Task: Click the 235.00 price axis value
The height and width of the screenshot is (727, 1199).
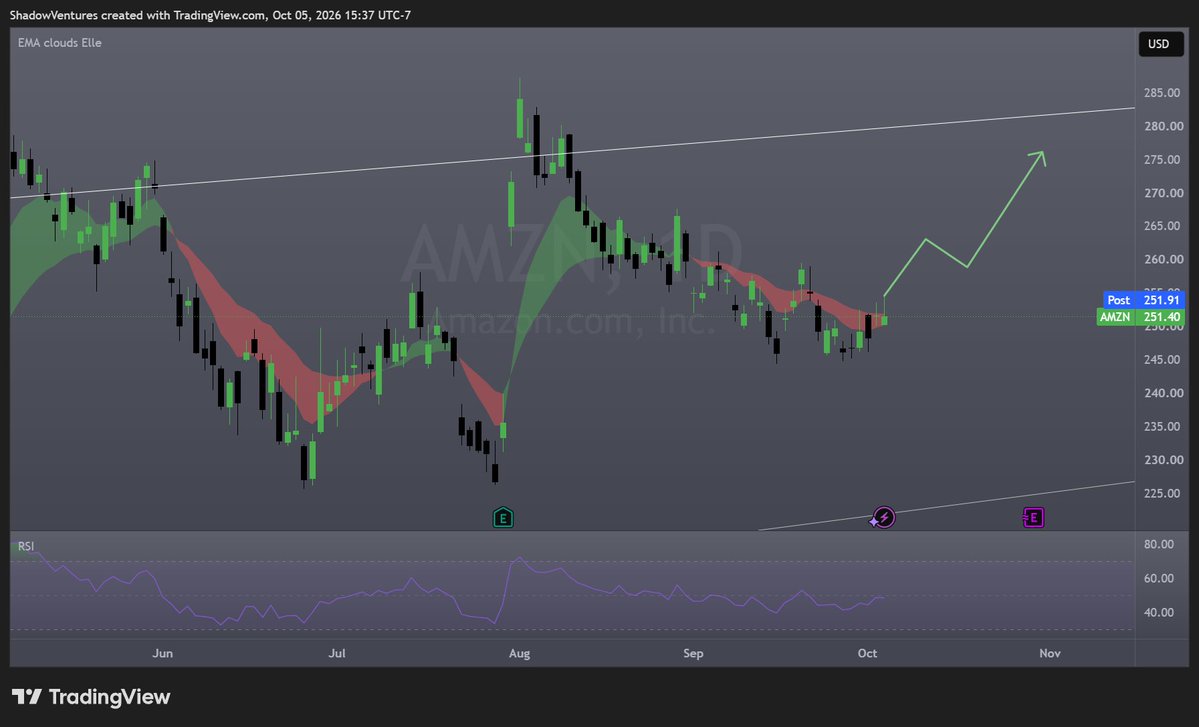Action: 1163,427
